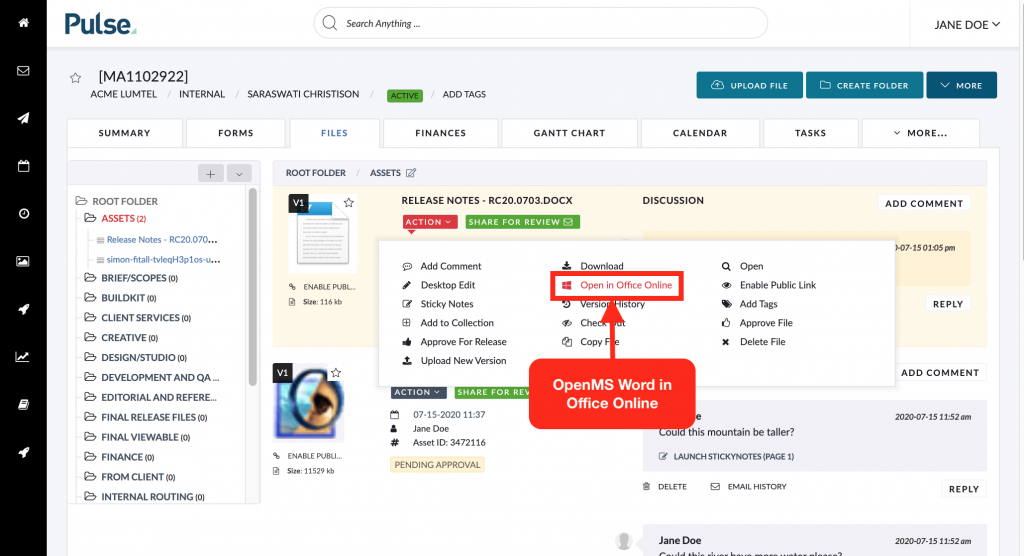Open the FINANCES tab
Image resolution: width=1024 pixels, height=556 pixels.
pos(441,133)
